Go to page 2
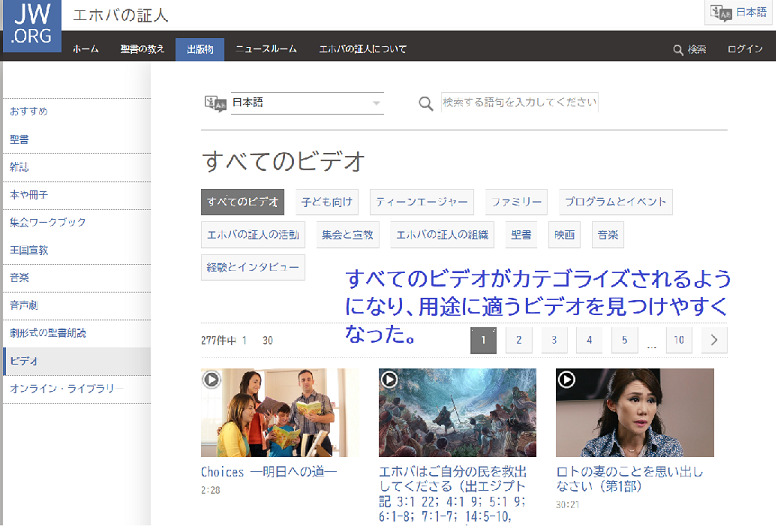Image resolution: width=776 pixels, height=530 pixels. coord(519,340)
